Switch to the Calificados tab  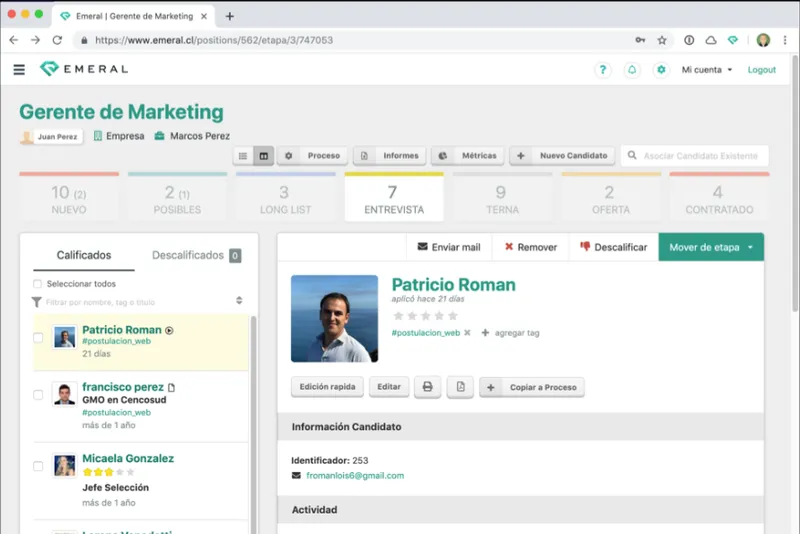click(x=84, y=255)
